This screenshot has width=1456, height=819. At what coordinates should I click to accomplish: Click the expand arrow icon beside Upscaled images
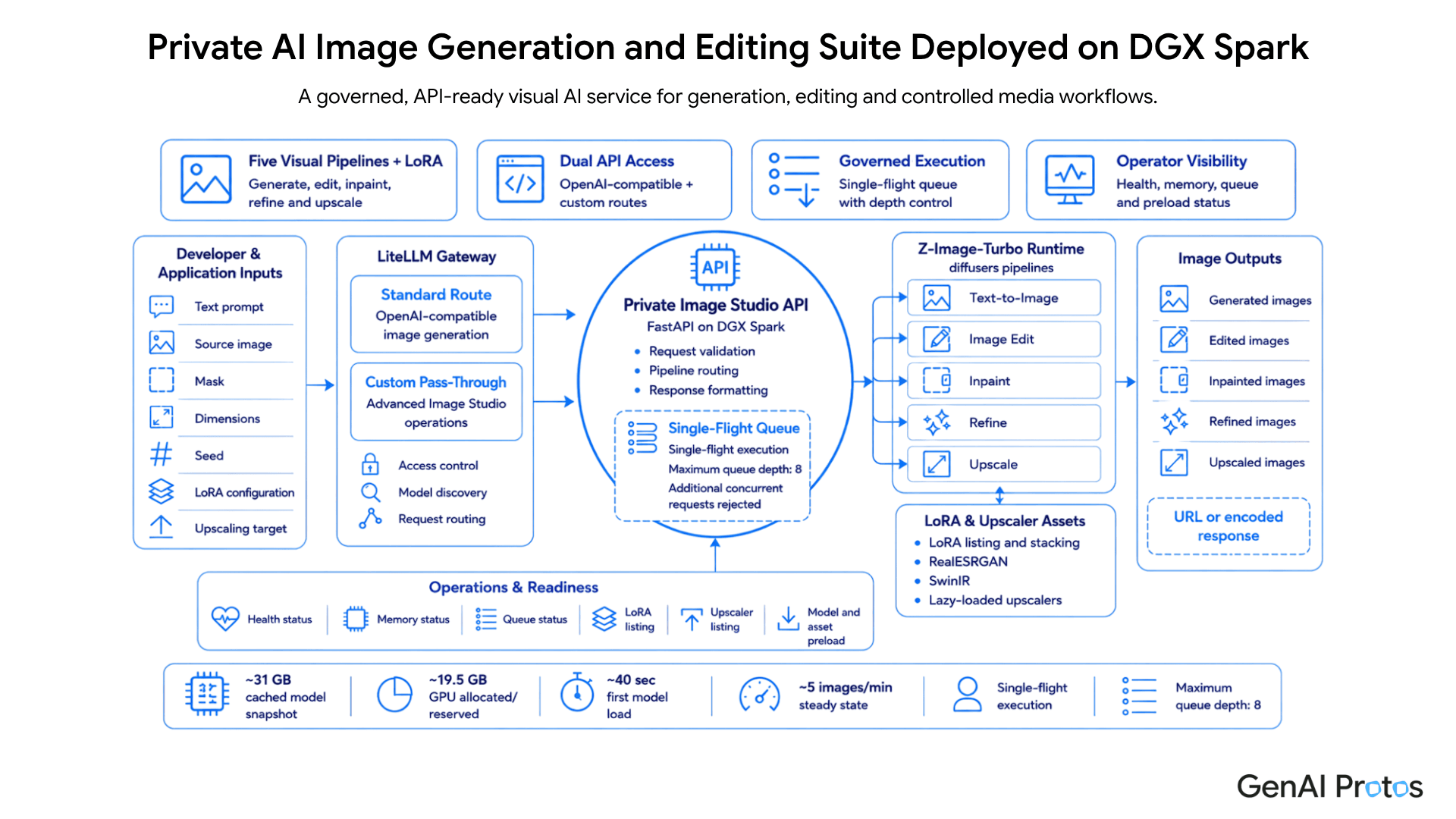1174,462
